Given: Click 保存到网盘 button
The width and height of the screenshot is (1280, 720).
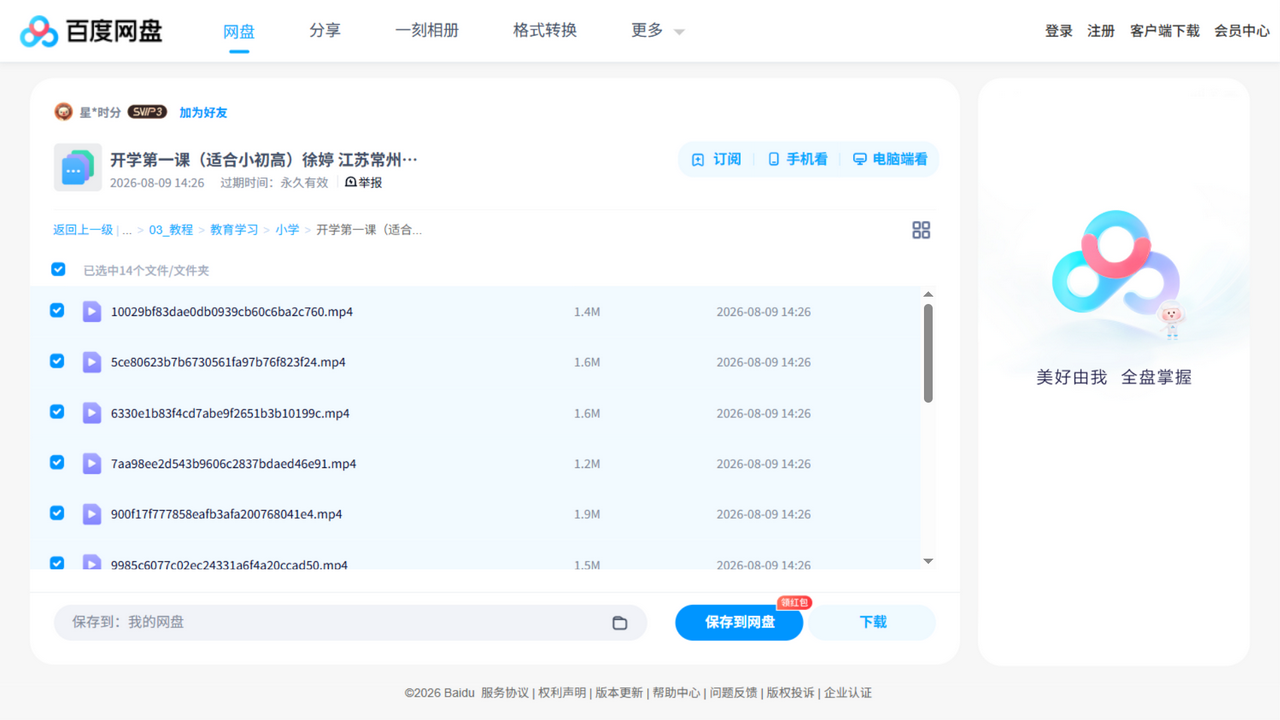Looking at the screenshot, I should click(x=739, y=622).
